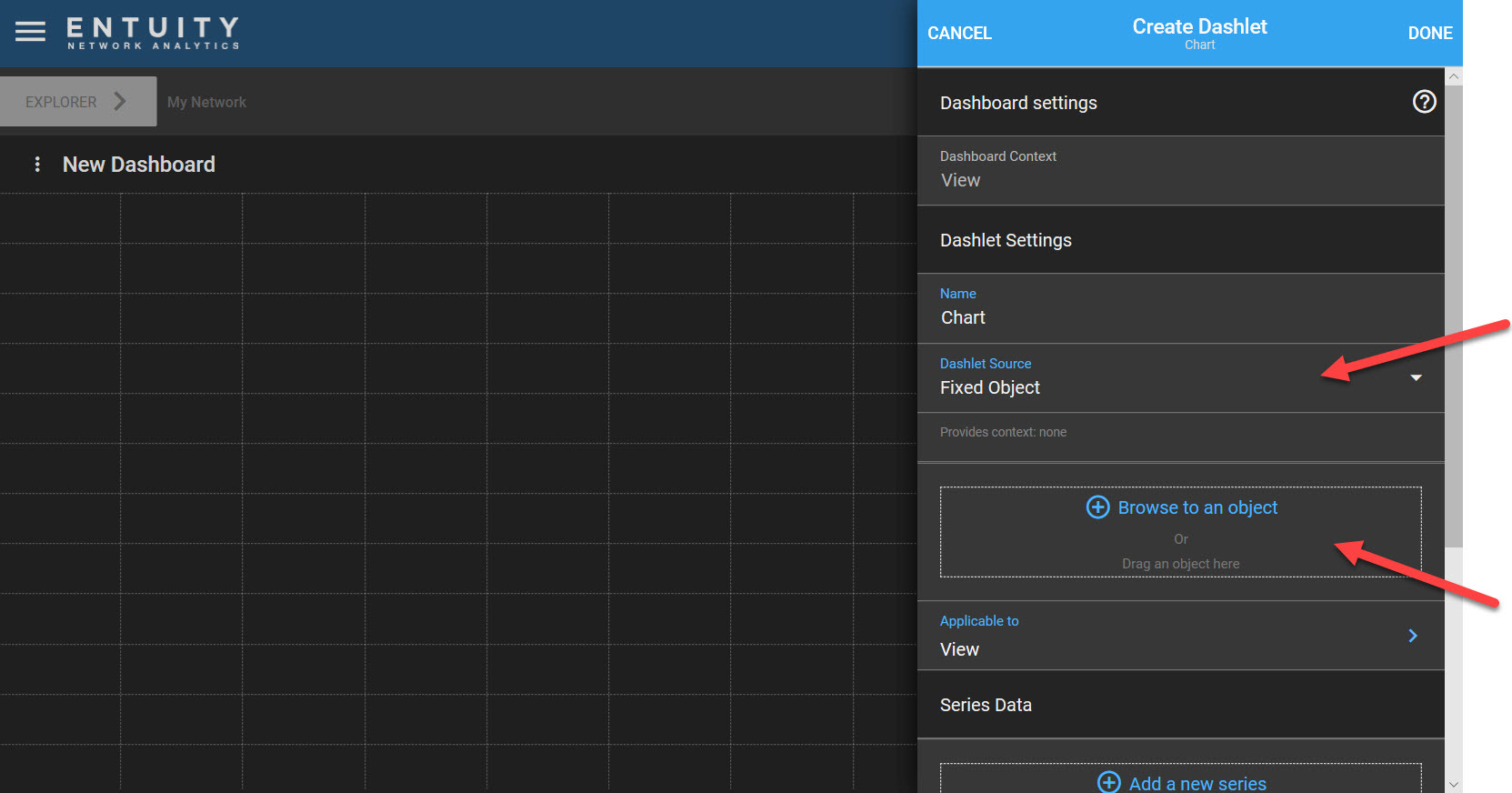
Task: Click the Drag an object here drop zone
Action: coord(1180,564)
